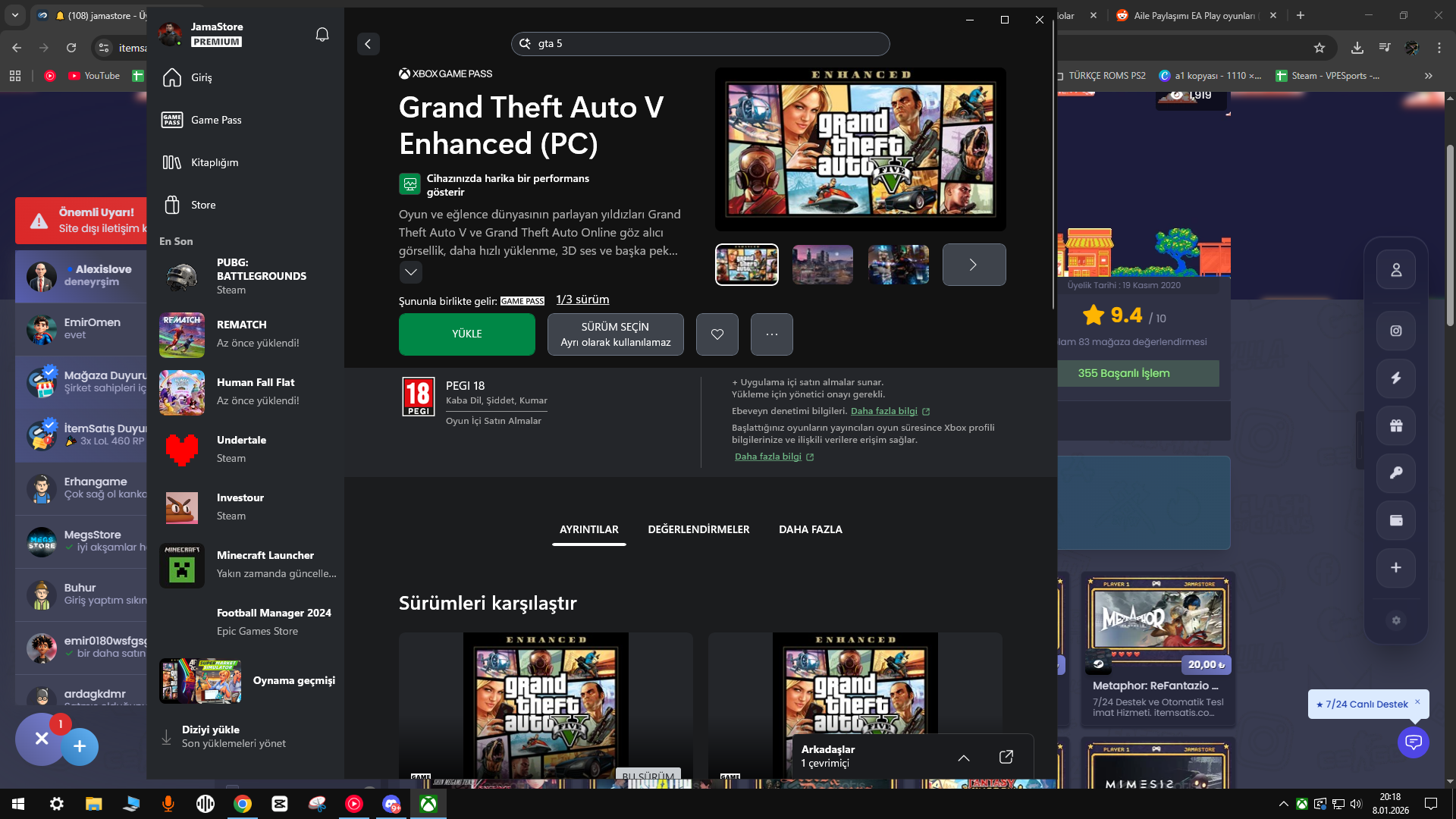Image resolution: width=1456 pixels, height=819 pixels.
Task: Open the Kitaplığım library icon
Action: click(x=172, y=162)
